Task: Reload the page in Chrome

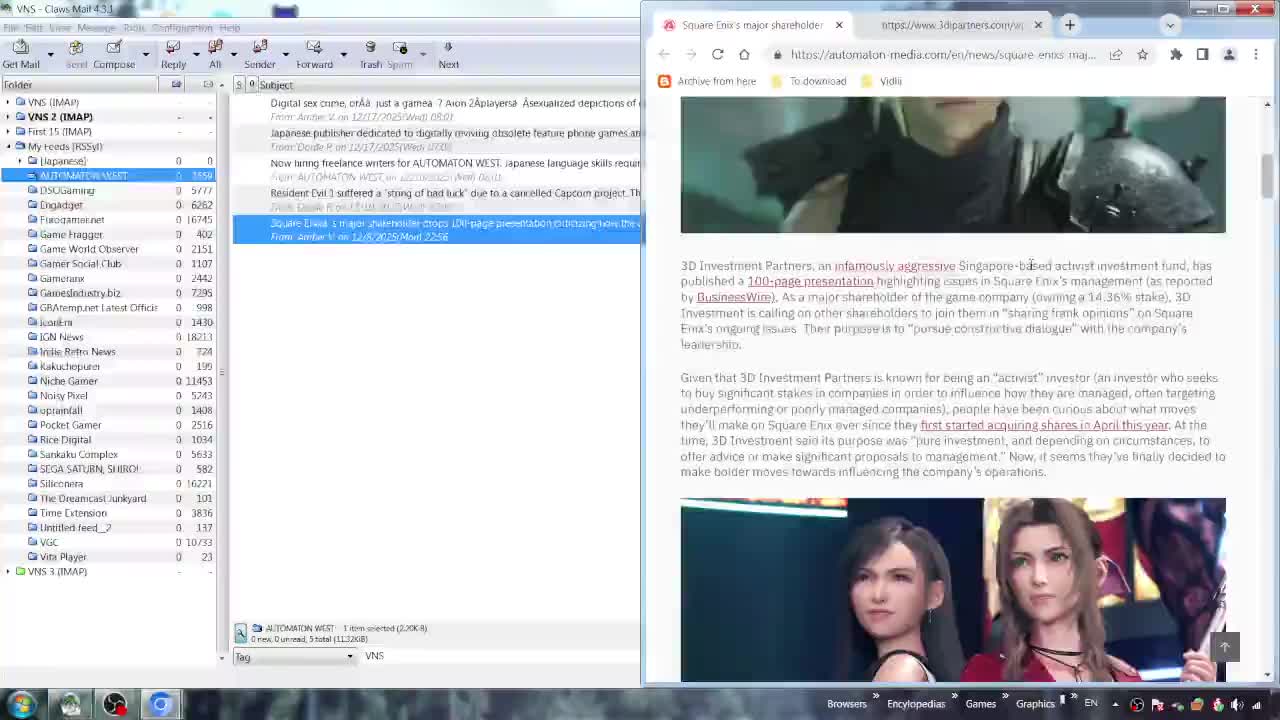Action: [x=717, y=54]
